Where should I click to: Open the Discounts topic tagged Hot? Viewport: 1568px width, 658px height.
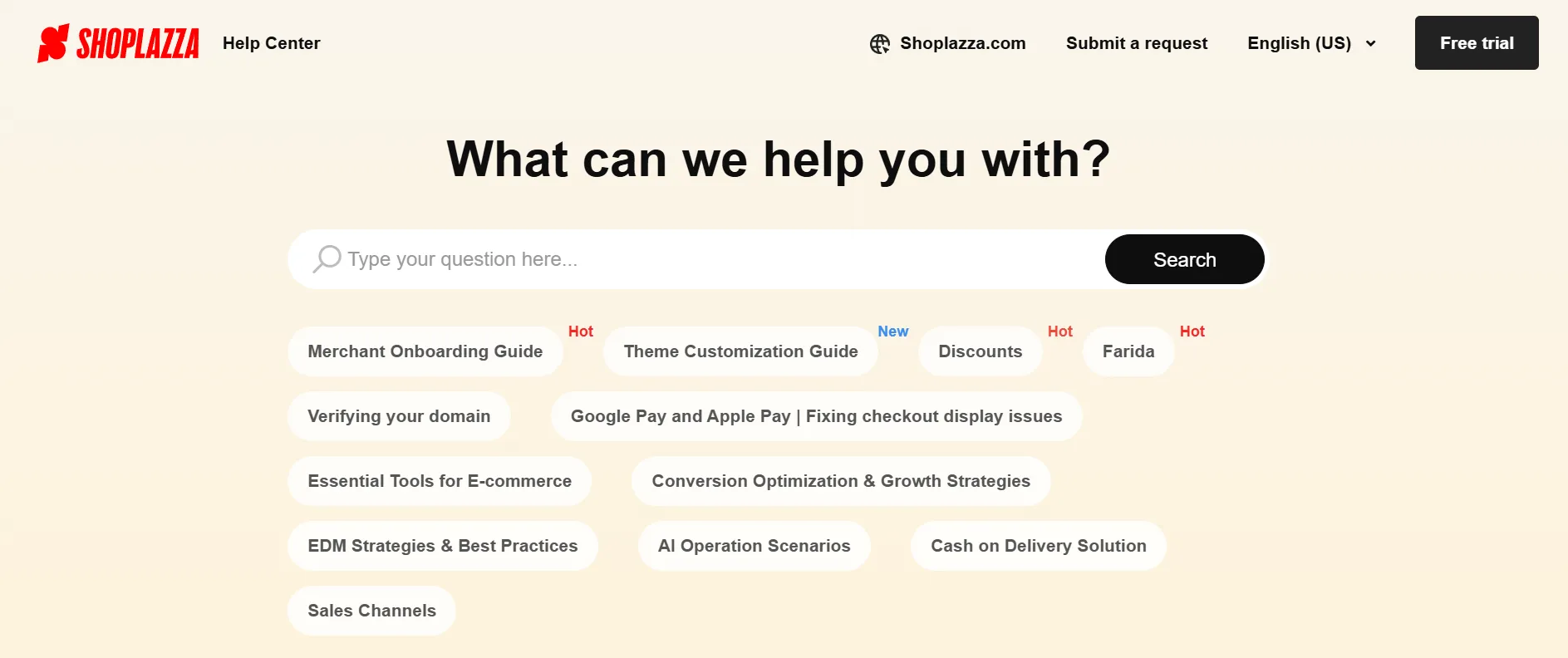pos(980,351)
